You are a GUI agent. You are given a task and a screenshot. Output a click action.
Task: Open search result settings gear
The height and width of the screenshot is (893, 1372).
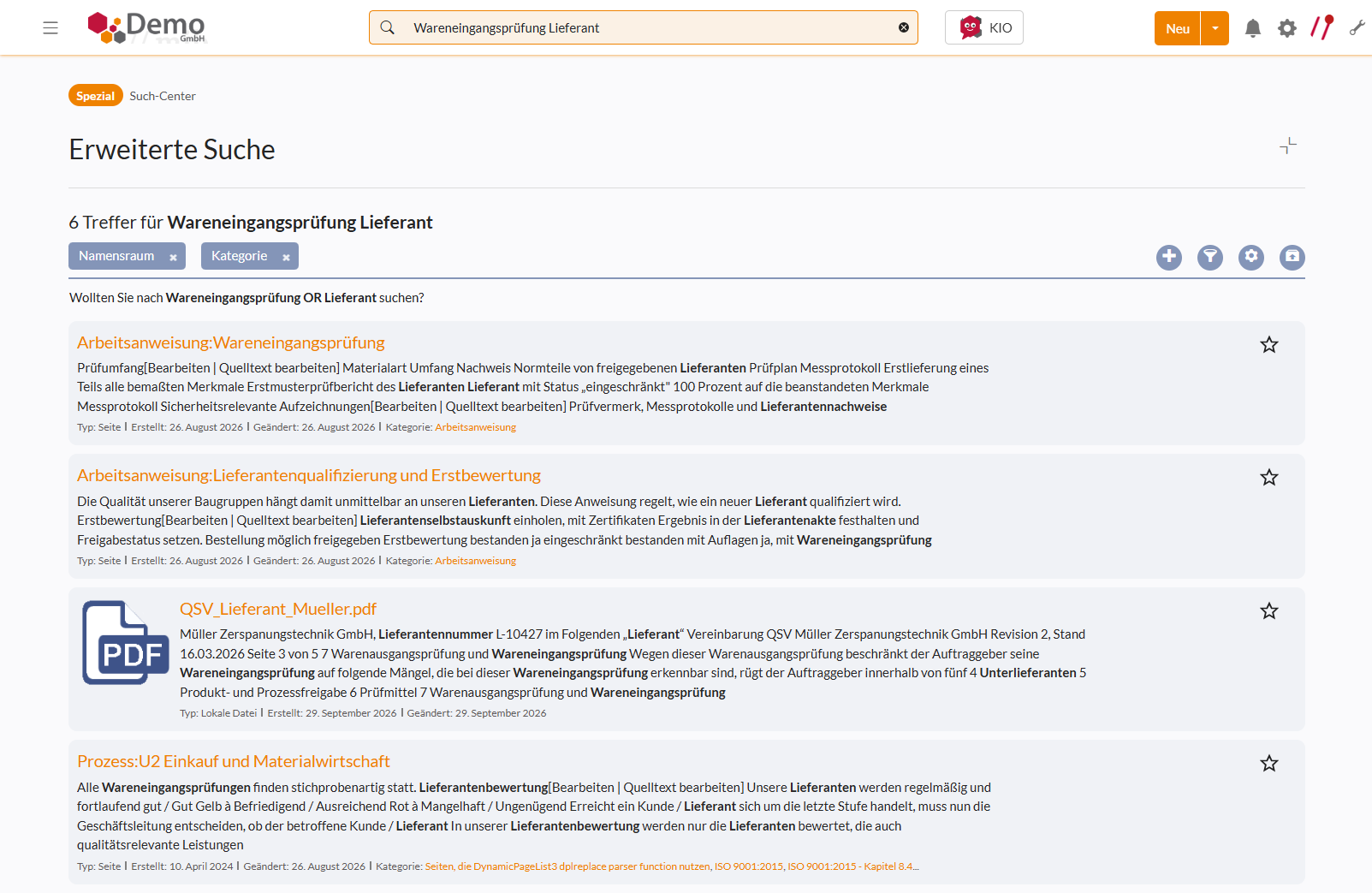point(1251,257)
